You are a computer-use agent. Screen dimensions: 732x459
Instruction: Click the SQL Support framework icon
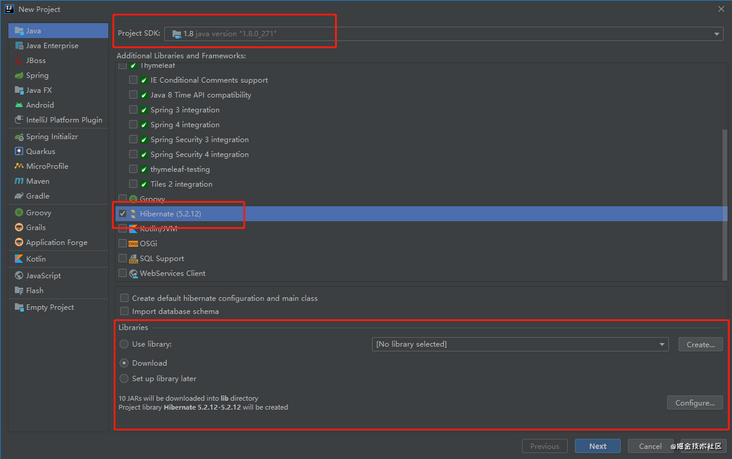[x=134, y=259]
